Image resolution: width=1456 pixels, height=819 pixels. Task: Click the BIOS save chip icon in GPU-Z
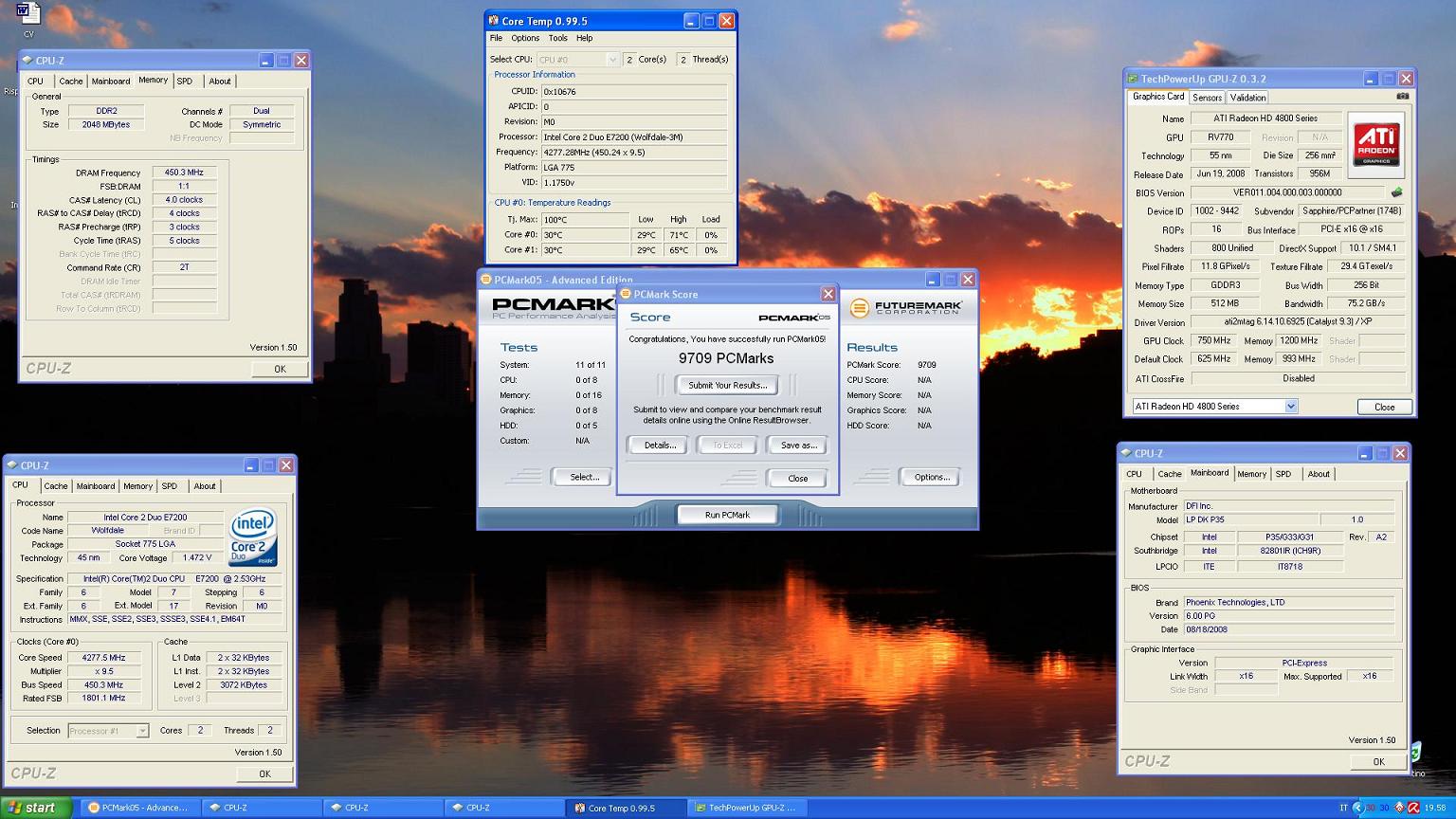pyautogui.click(x=1396, y=192)
